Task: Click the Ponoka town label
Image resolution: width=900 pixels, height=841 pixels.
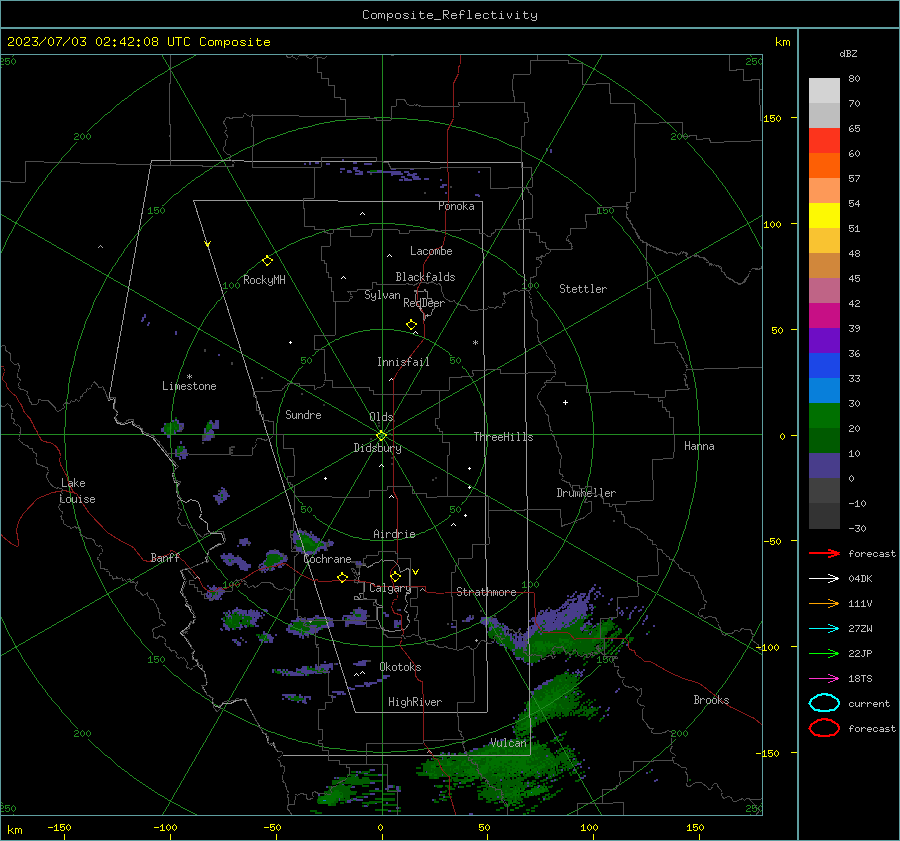Action: pos(456,206)
